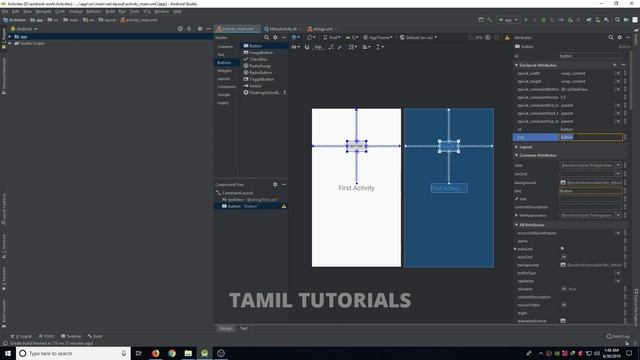Search the Palette panel

267,38
